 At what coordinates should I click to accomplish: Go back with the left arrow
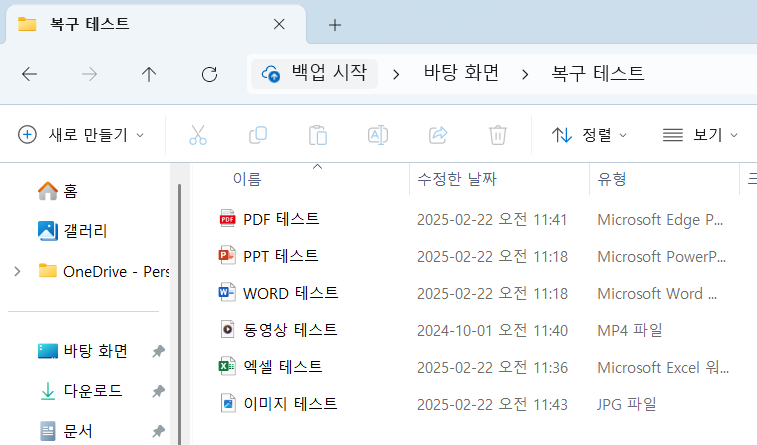tap(29, 74)
